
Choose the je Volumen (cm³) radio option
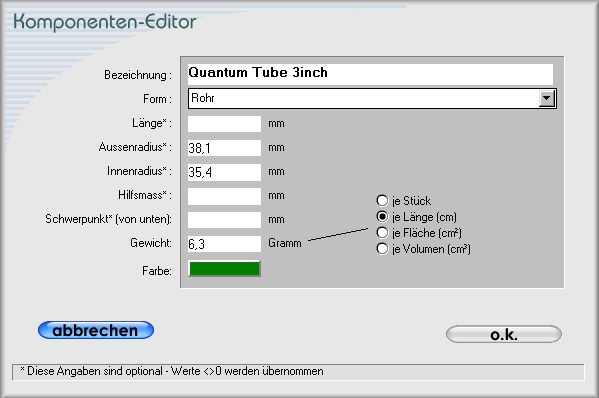coord(382,249)
